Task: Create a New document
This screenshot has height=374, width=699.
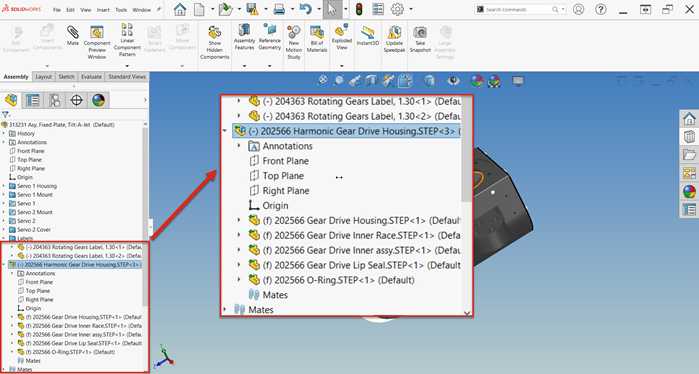Action: click(x=199, y=9)
